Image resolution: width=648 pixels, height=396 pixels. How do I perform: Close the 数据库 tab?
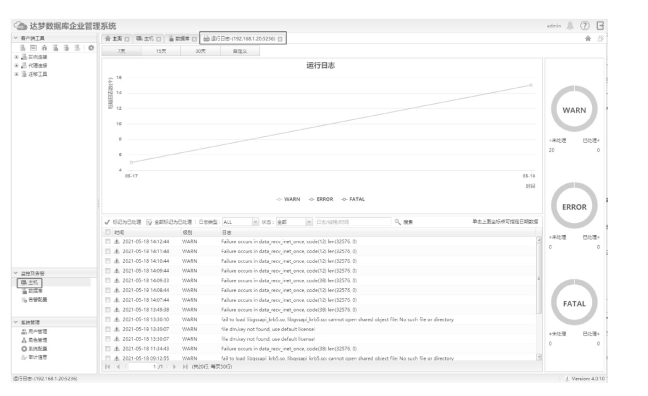point(194,39)
